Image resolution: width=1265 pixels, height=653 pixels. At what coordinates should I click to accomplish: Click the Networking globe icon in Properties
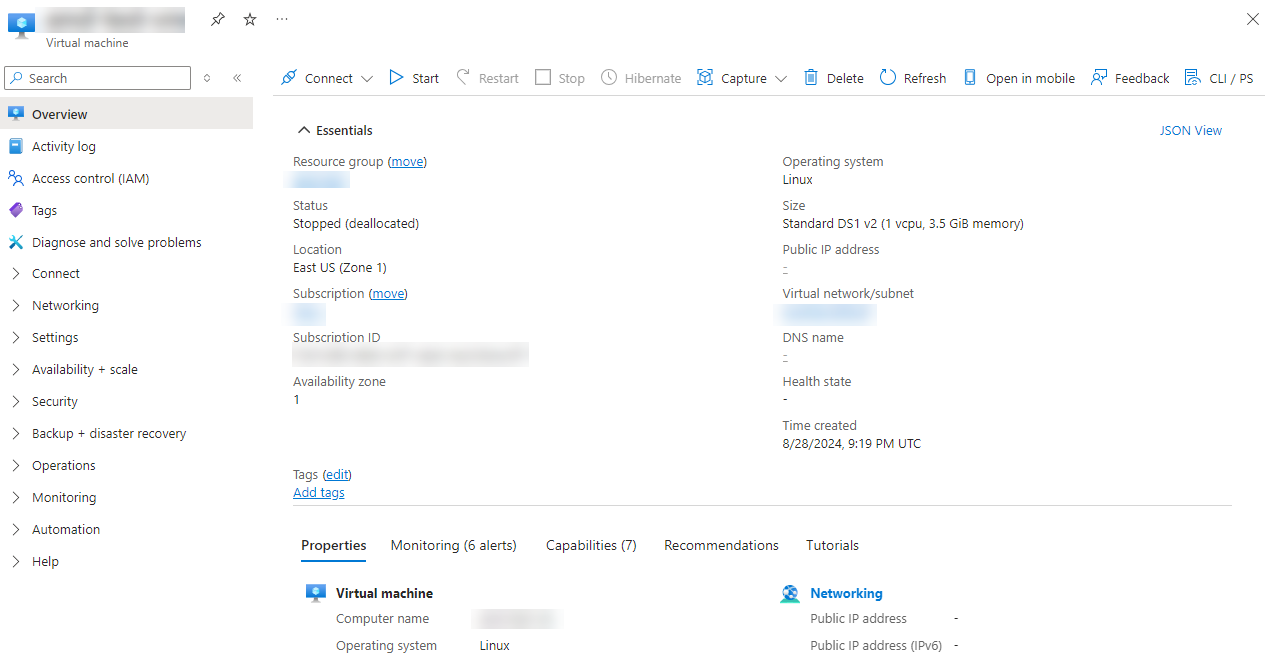coord(790,594)
